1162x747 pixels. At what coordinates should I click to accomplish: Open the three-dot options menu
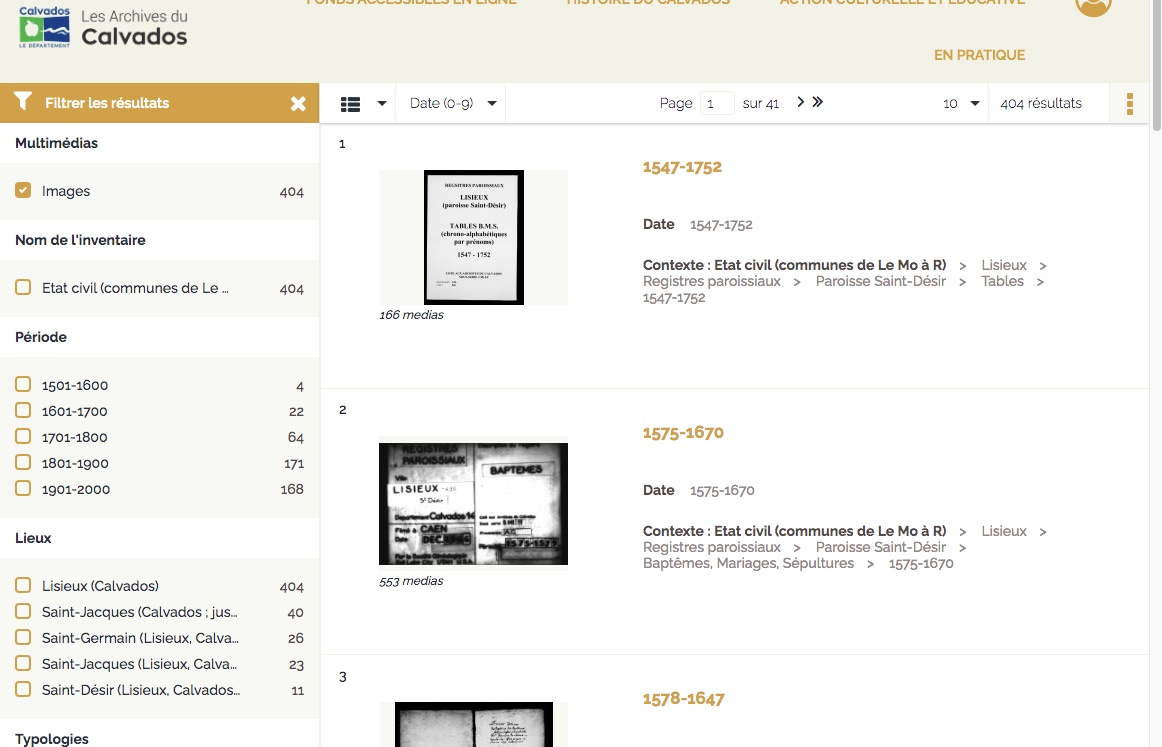1130,104
